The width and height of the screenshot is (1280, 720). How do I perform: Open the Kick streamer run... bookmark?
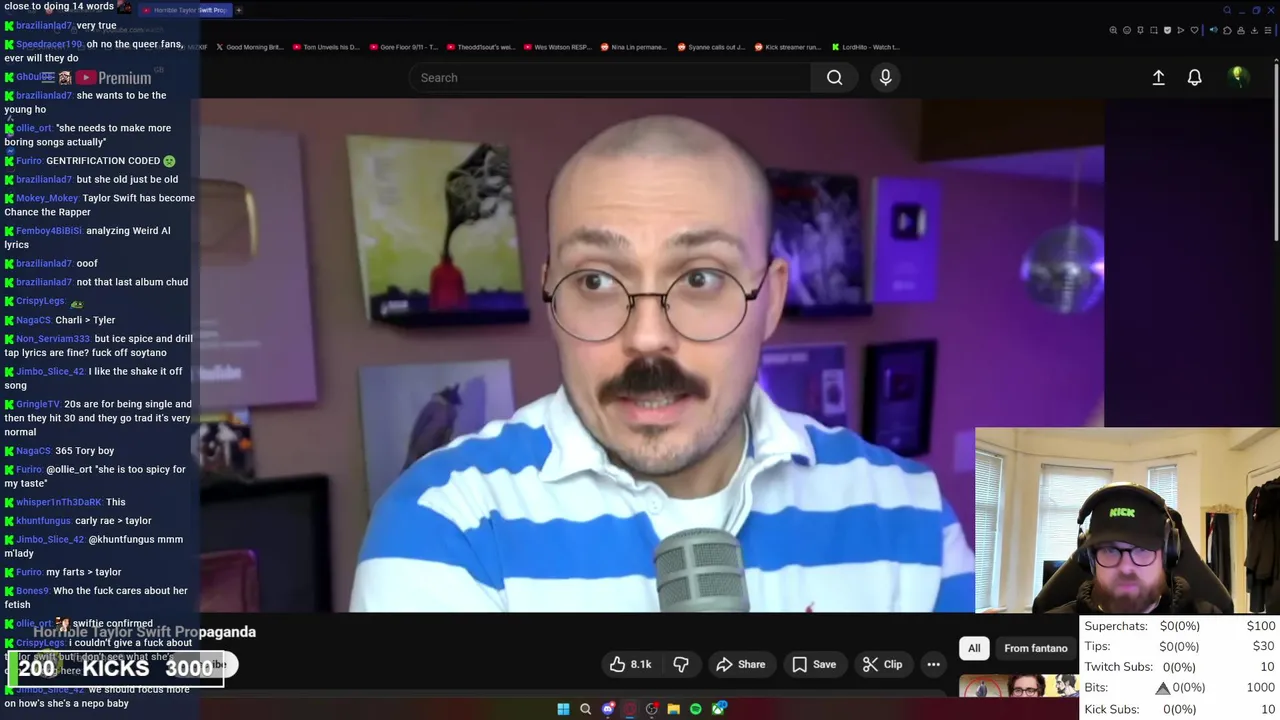(x=787, y=47)
